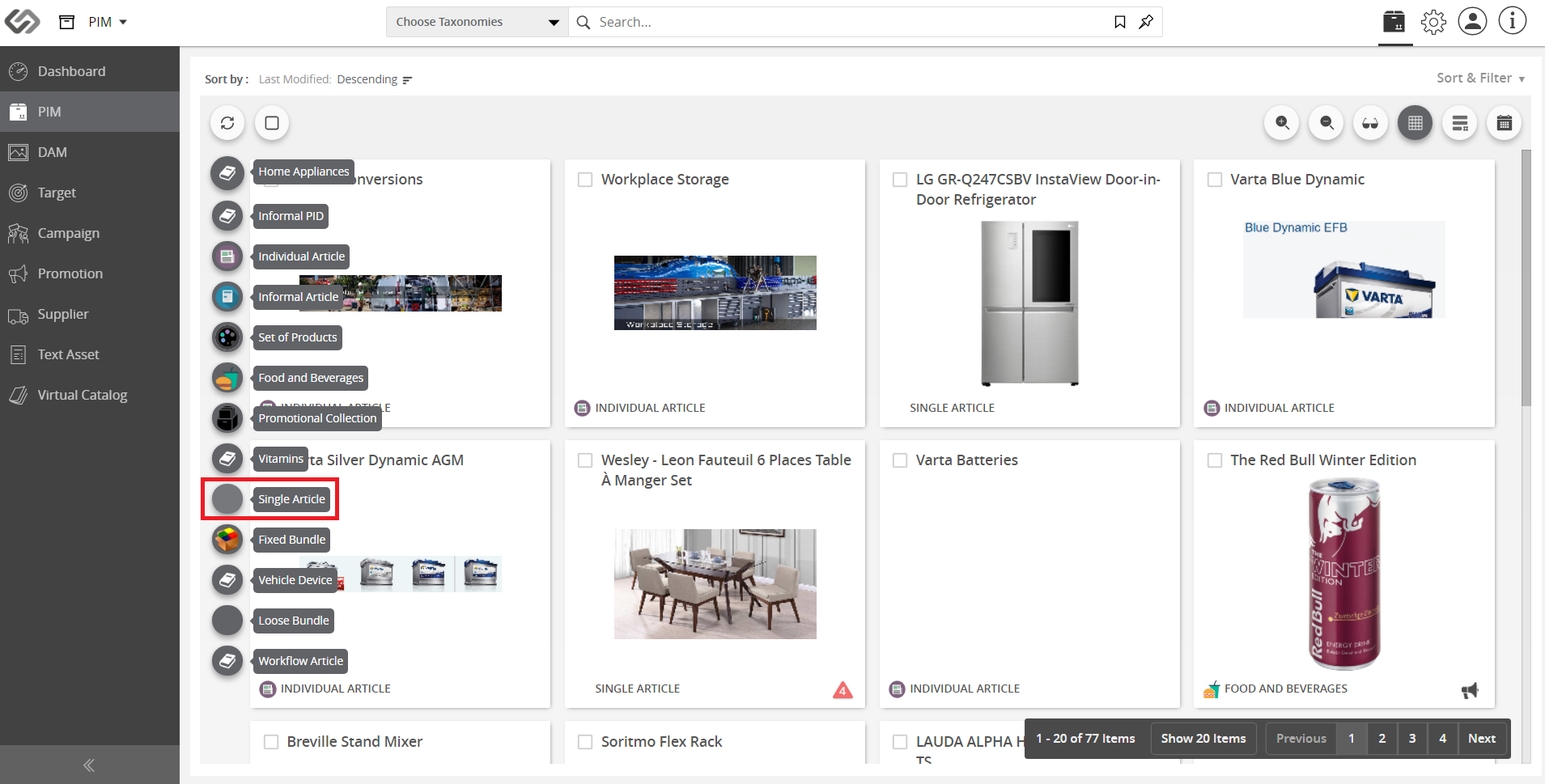The image size is (1545, 784).
Task: Click the pin icon in search bar
Action: click(1146, 22)
